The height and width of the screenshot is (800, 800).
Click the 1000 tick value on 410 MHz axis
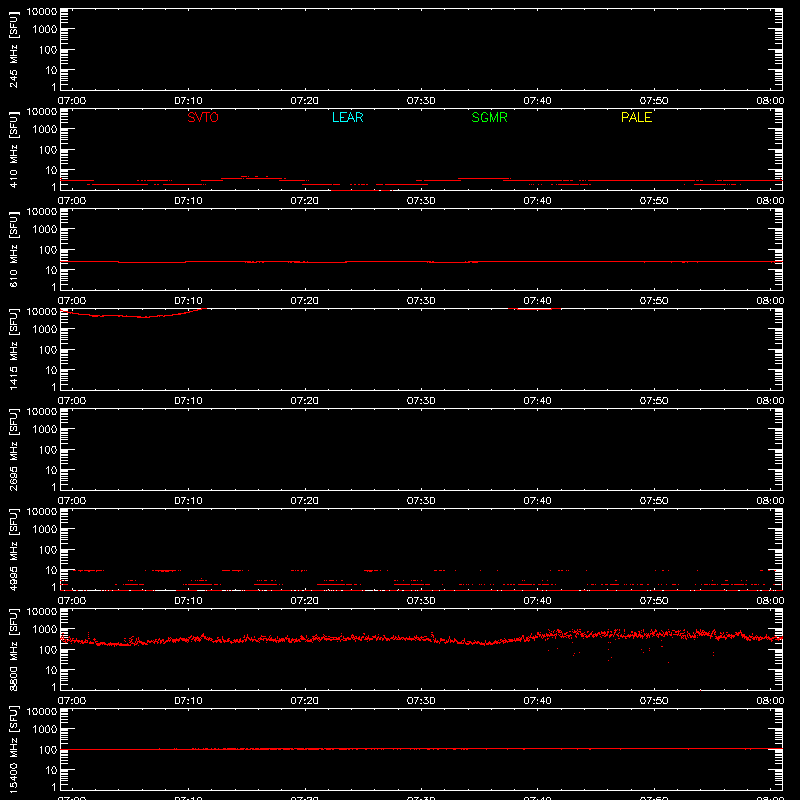tap(45, 130)
